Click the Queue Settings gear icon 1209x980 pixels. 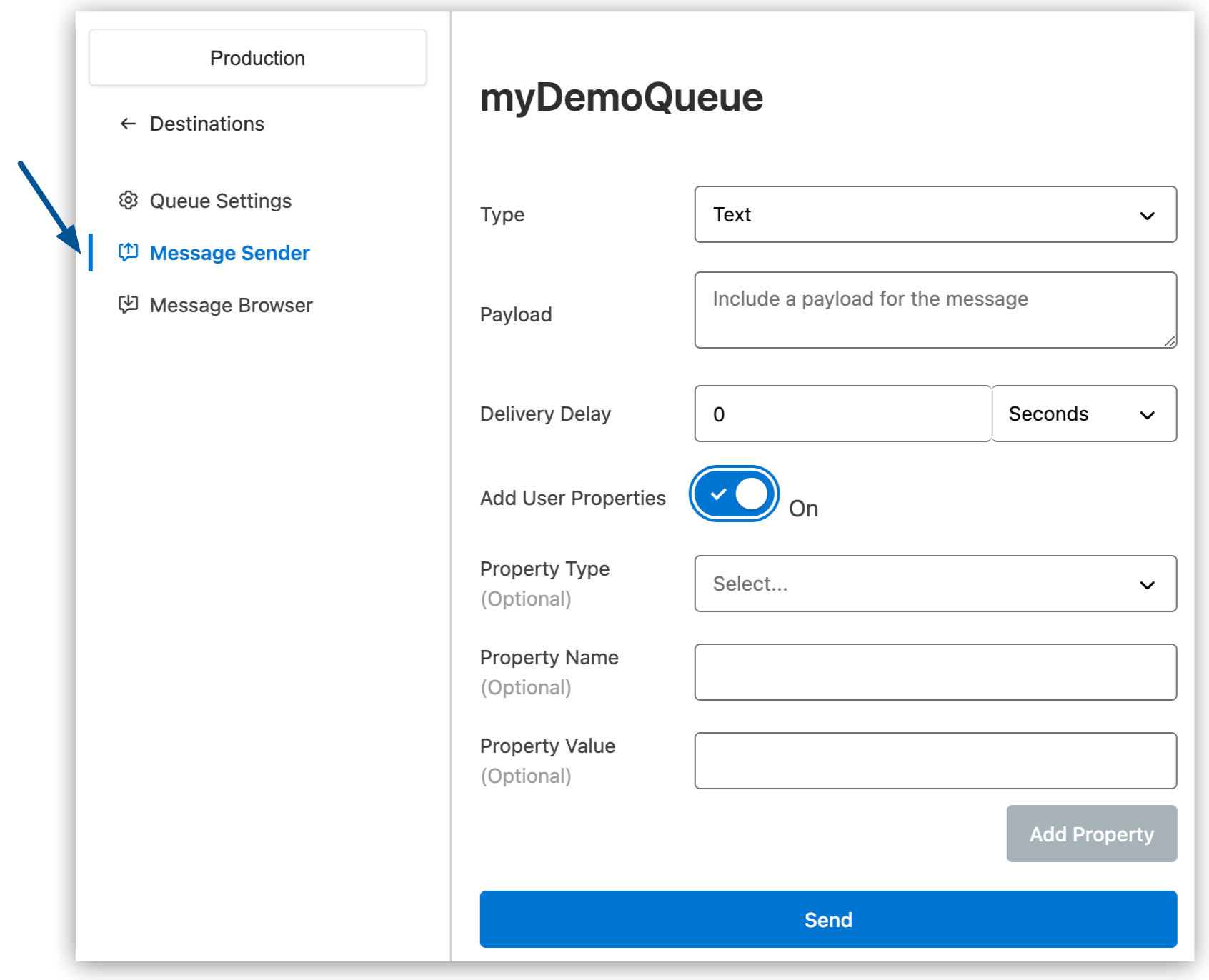coord(128,201)
